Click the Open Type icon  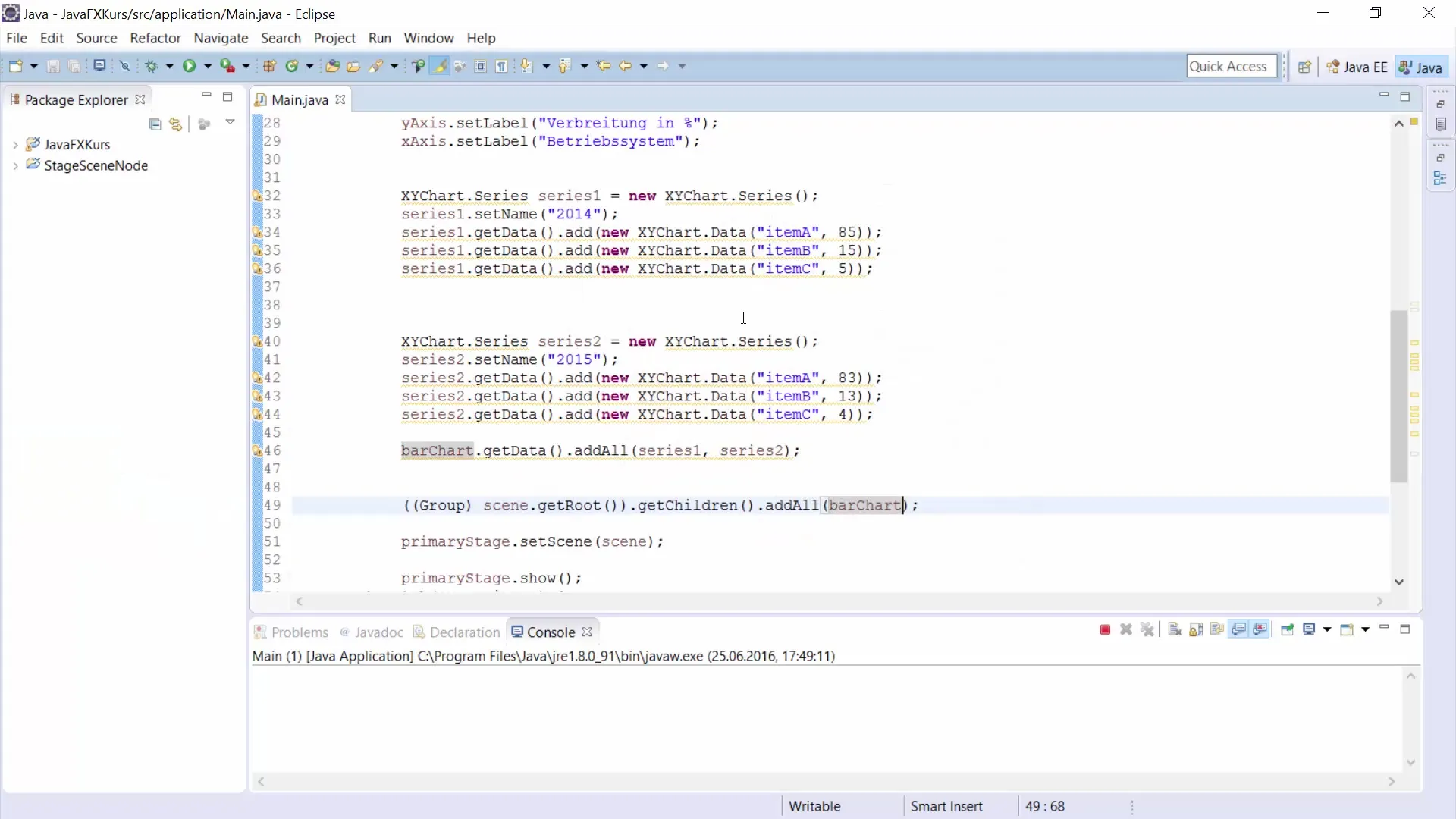332,66
